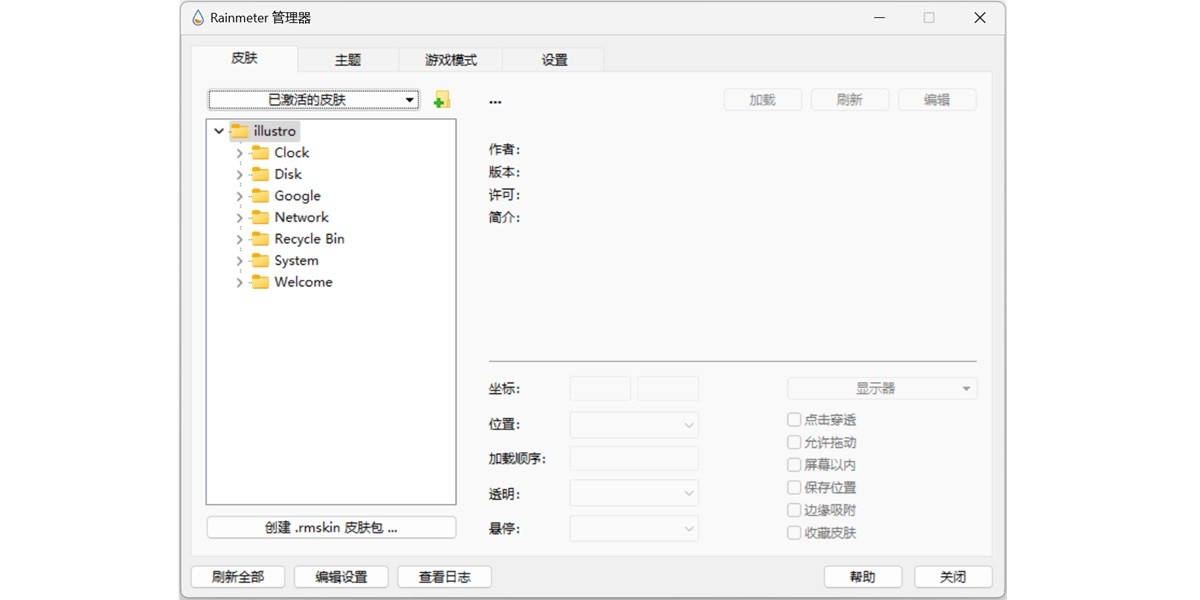Collapse the illustro tree node
Screen dimensions: 1200x600
pos(219,131)
